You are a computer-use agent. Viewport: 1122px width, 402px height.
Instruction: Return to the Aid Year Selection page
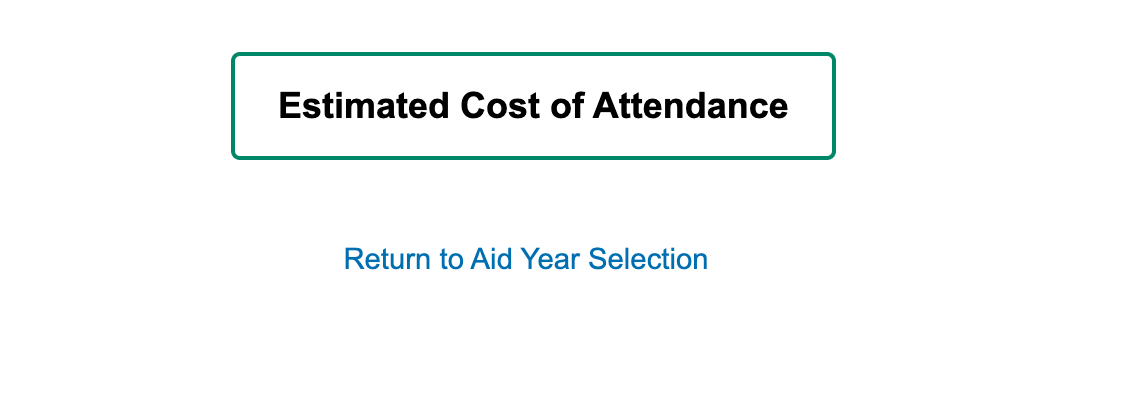pos(526,259)
